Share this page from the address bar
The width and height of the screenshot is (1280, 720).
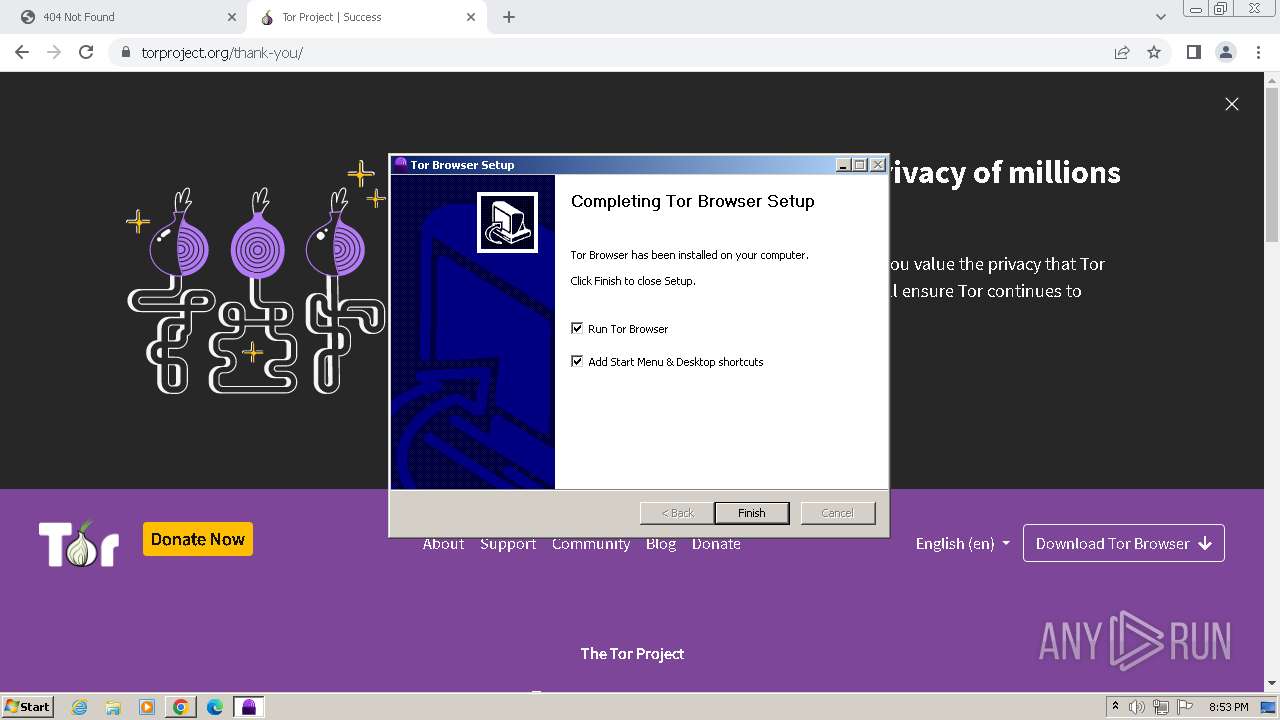(1122, 52)
